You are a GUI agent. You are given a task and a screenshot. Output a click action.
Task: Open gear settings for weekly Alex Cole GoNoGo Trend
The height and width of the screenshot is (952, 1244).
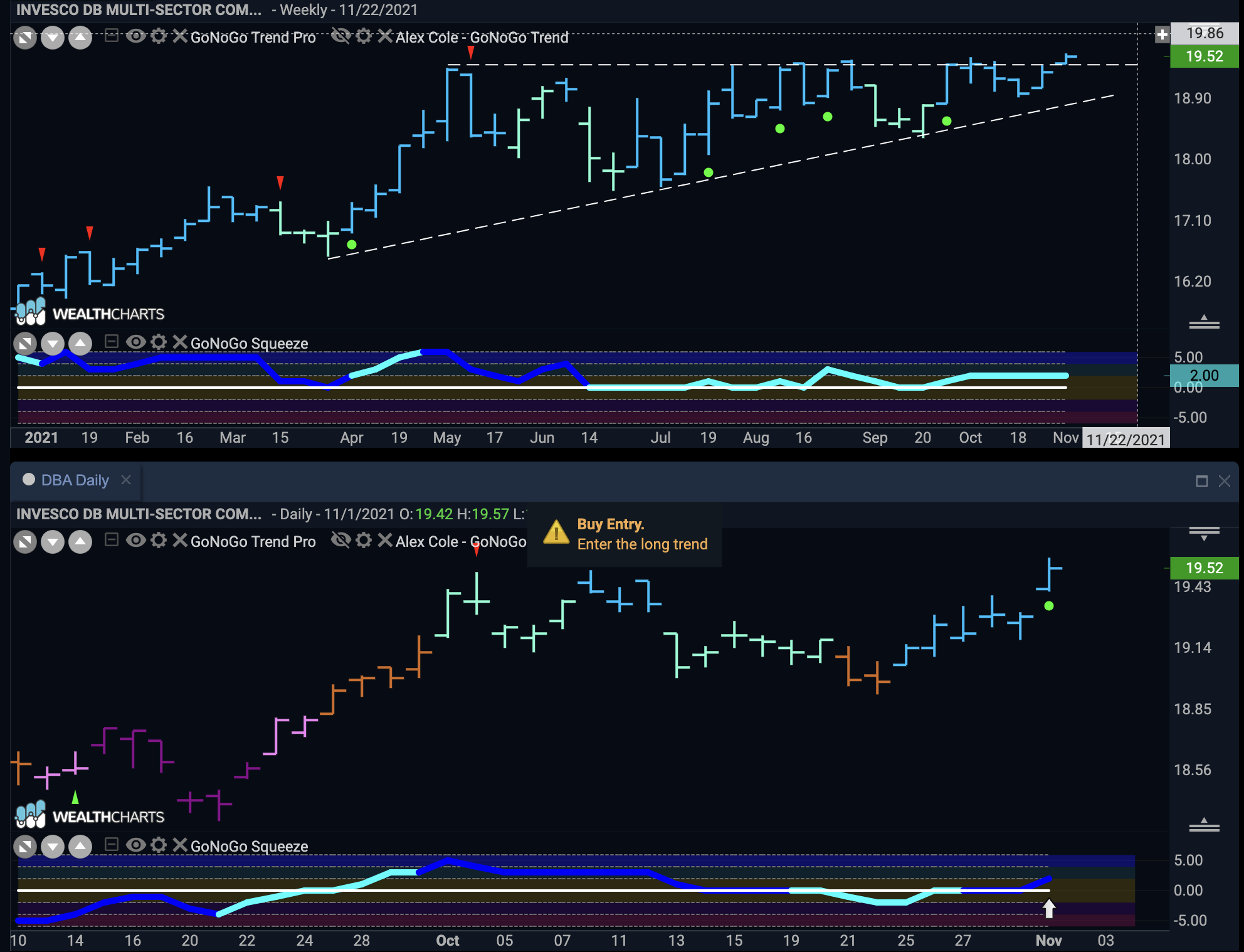(x=364, y=36)
